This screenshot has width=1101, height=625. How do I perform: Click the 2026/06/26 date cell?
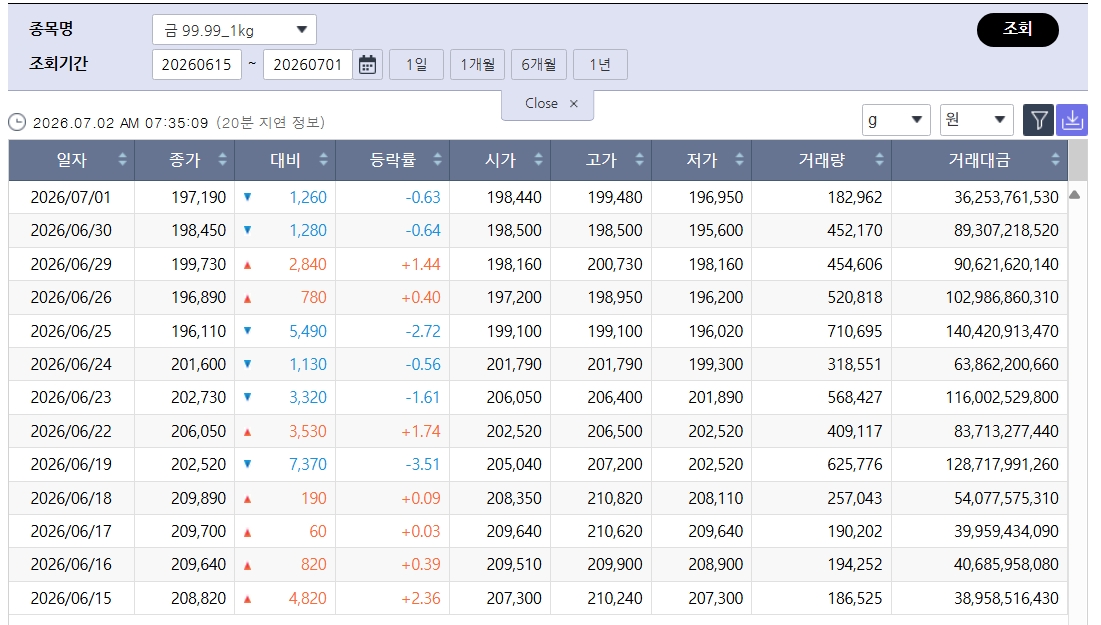[71, 298]
